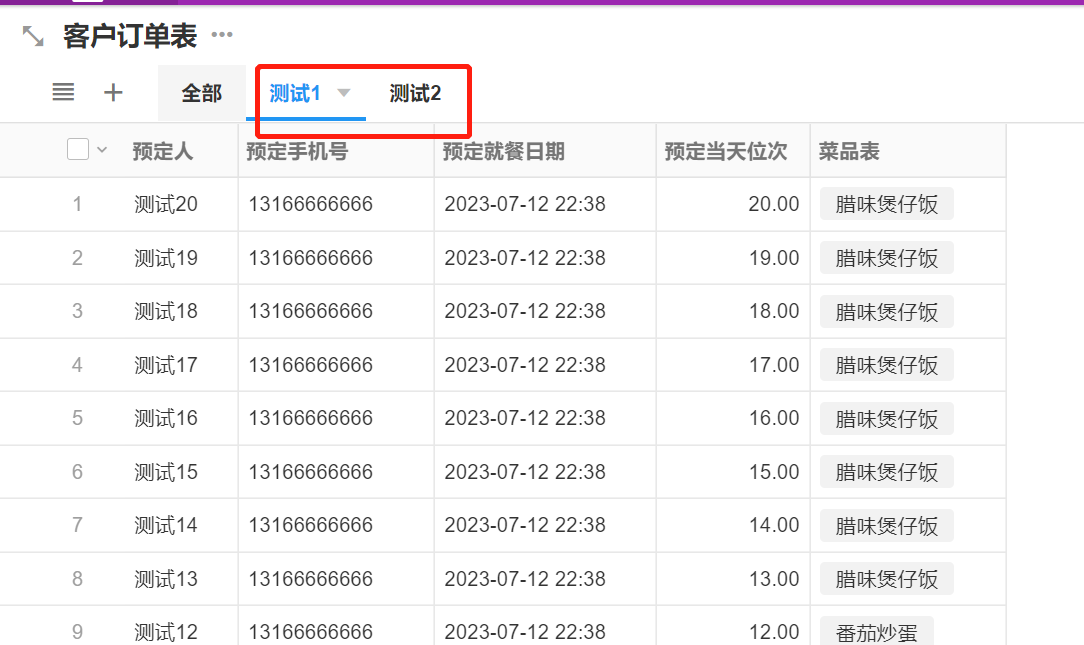Screen dimensions: 1084x645
Task: Click the 预定人 column header
Action: click(162, 151)
